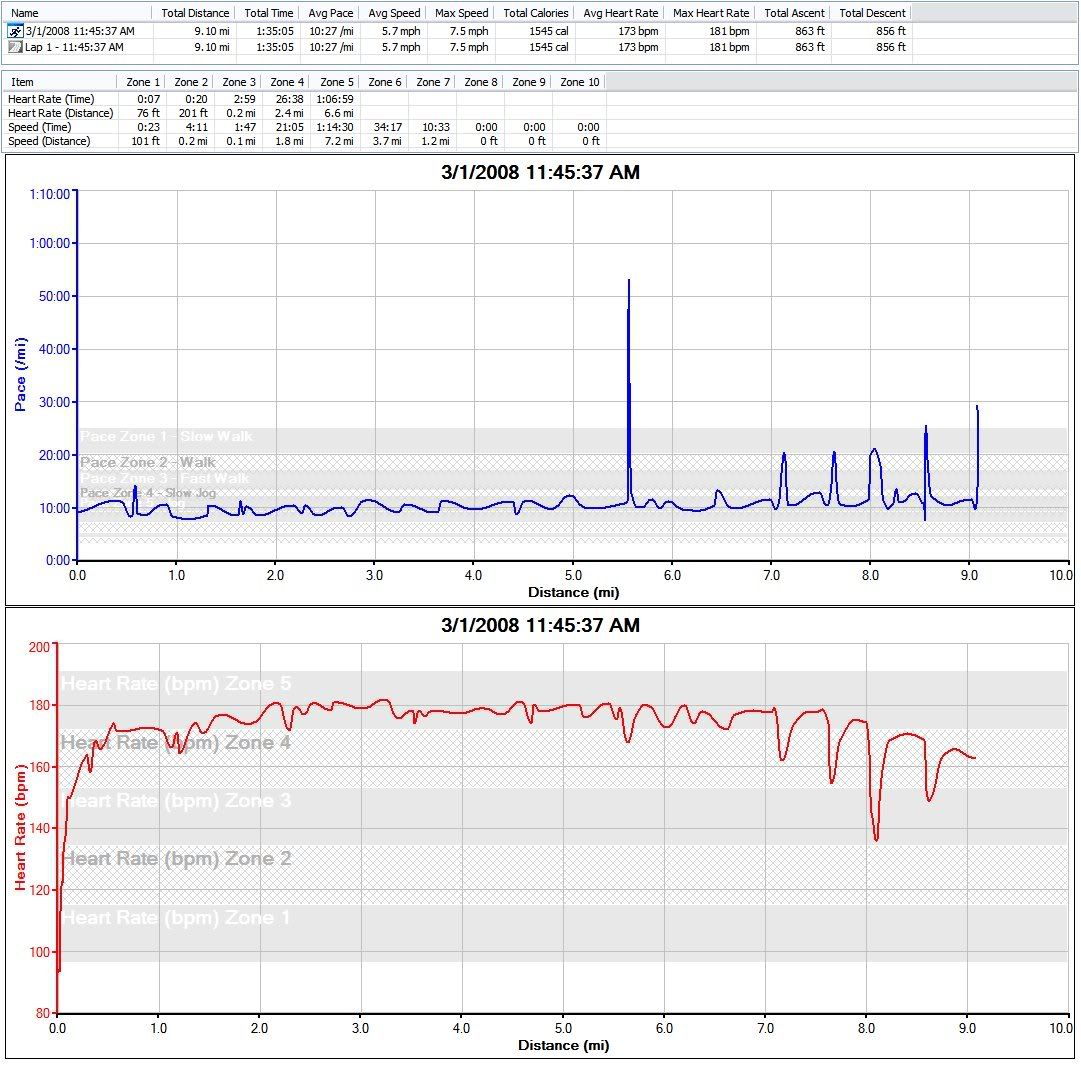Image resolution: width=1081 pixels, height=1080 pixels.
Task: Click the Total Calories column header
Action: point(536,13)
